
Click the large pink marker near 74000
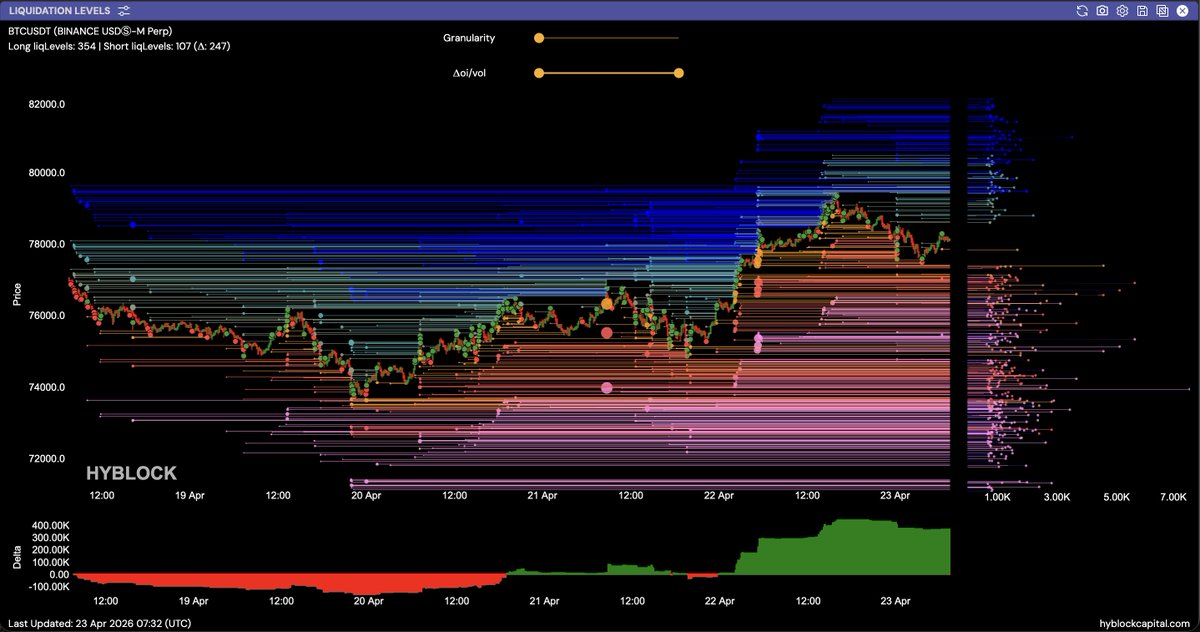tap(607, 388)
